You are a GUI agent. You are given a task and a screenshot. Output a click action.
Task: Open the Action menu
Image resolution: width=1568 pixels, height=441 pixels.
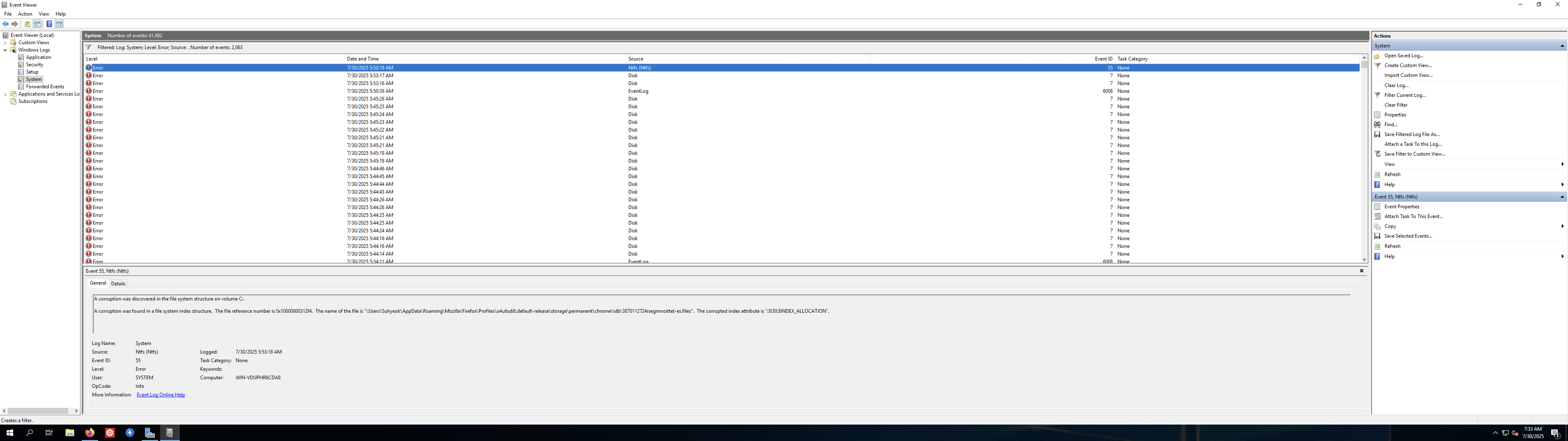click(x=25, y=14)
